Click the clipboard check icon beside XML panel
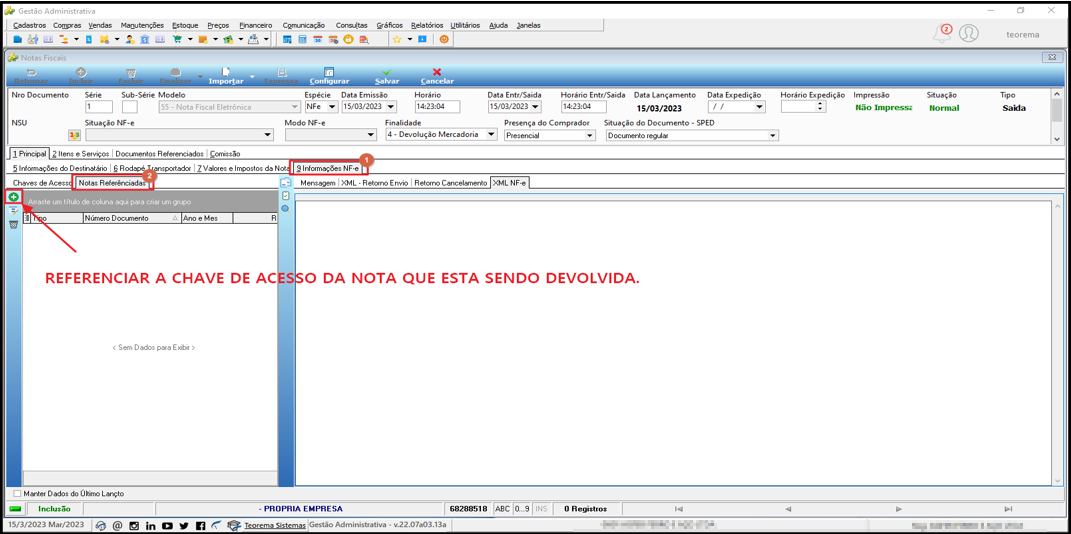The height and width of the screenshot is (534, 1071). pos(286,195)
